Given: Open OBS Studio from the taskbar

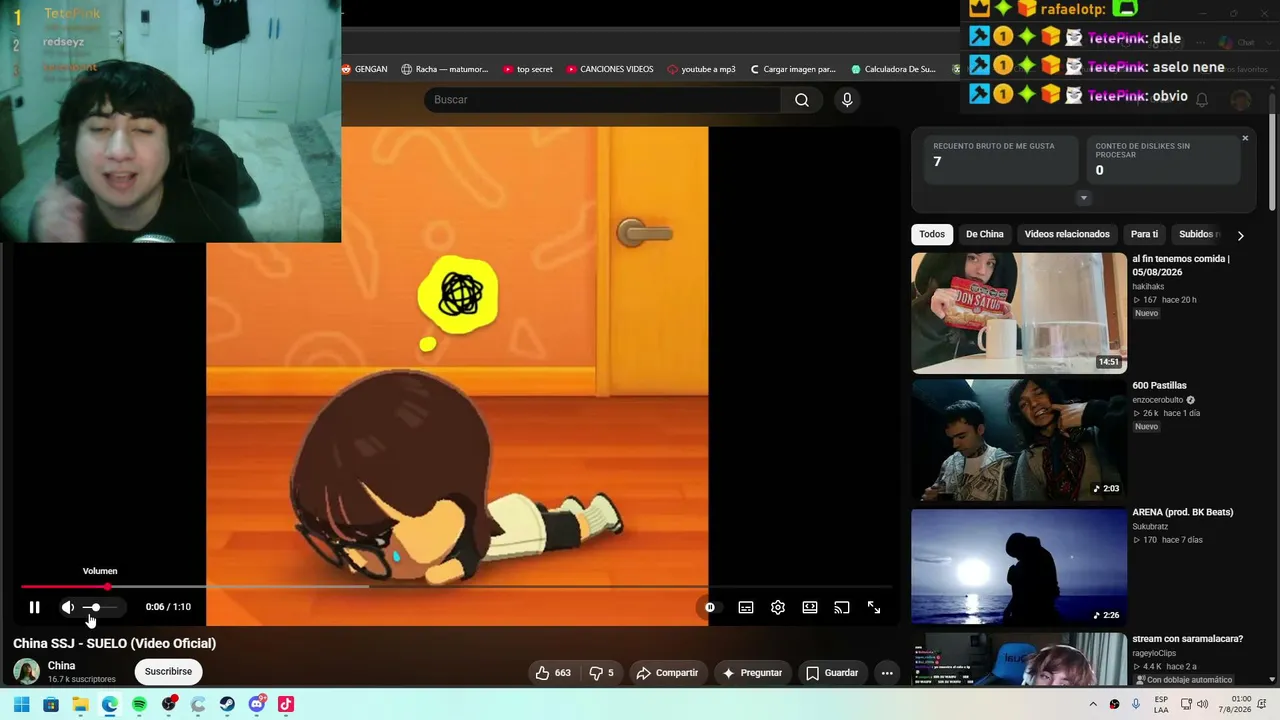Looking at the screenshot, I should (x=169, y=704).
